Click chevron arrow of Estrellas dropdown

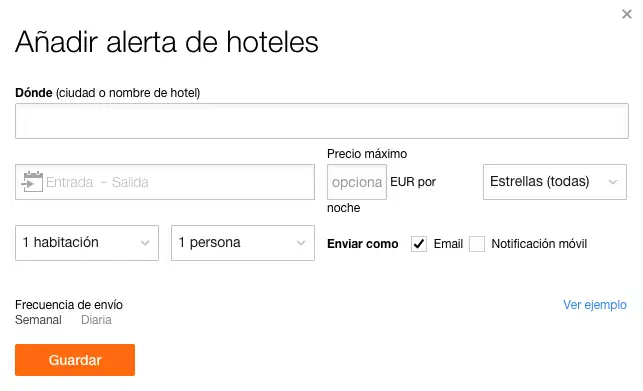613,182
